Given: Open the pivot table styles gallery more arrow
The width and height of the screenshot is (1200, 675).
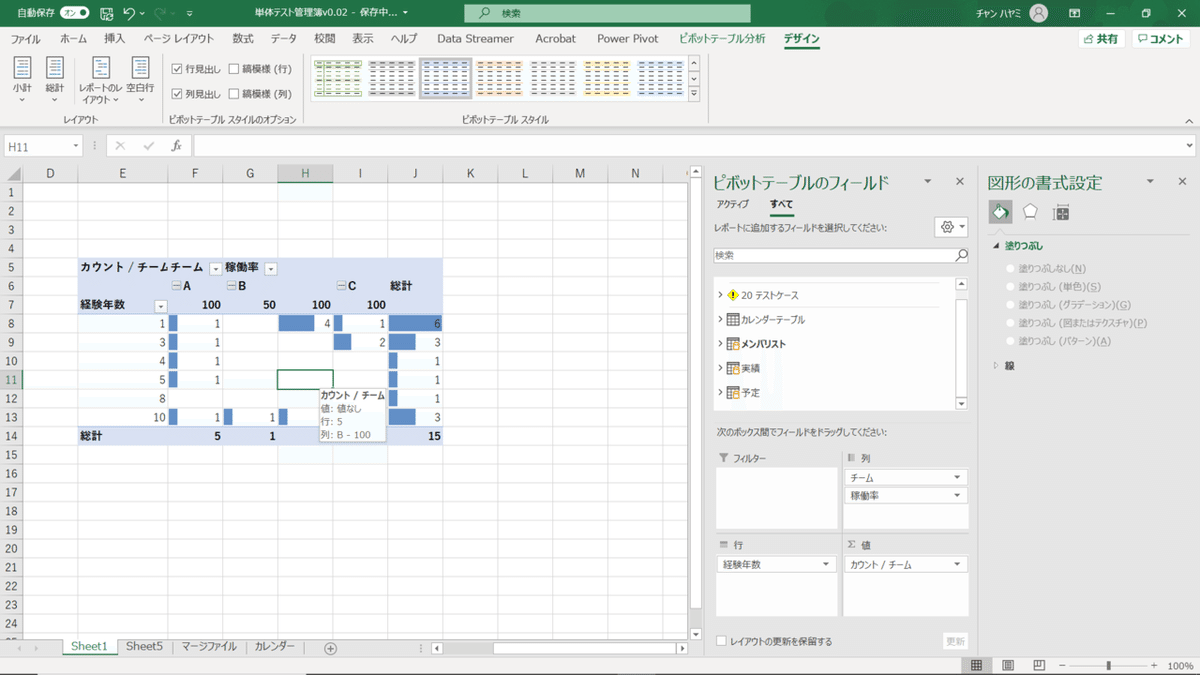Looking at the screenshot, I should (694, 94).
